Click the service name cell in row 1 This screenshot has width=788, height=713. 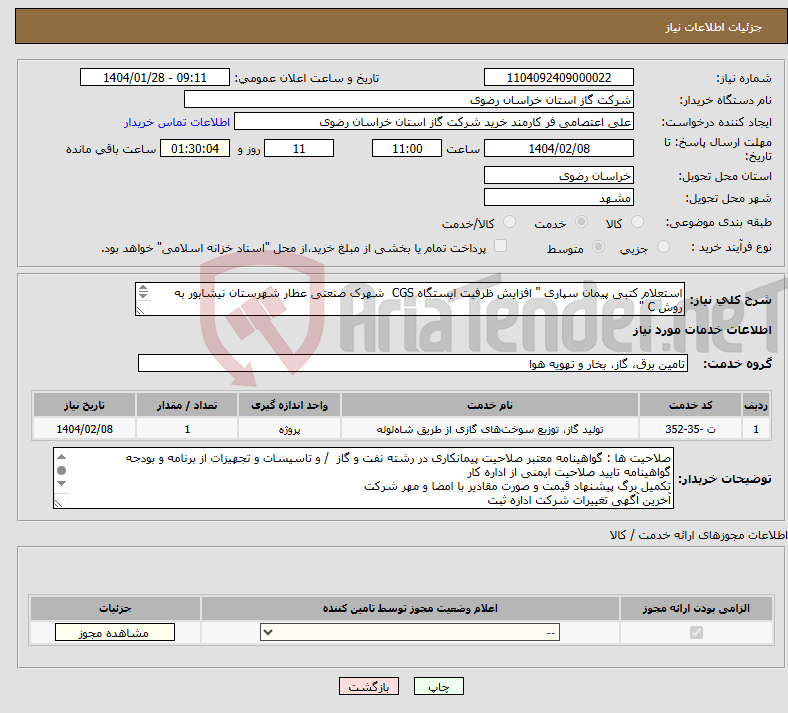click(489, 429)
